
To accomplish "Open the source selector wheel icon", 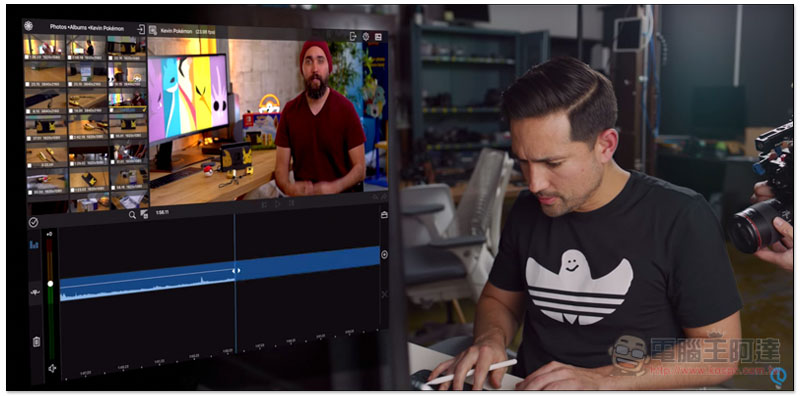I will point(29,26).
